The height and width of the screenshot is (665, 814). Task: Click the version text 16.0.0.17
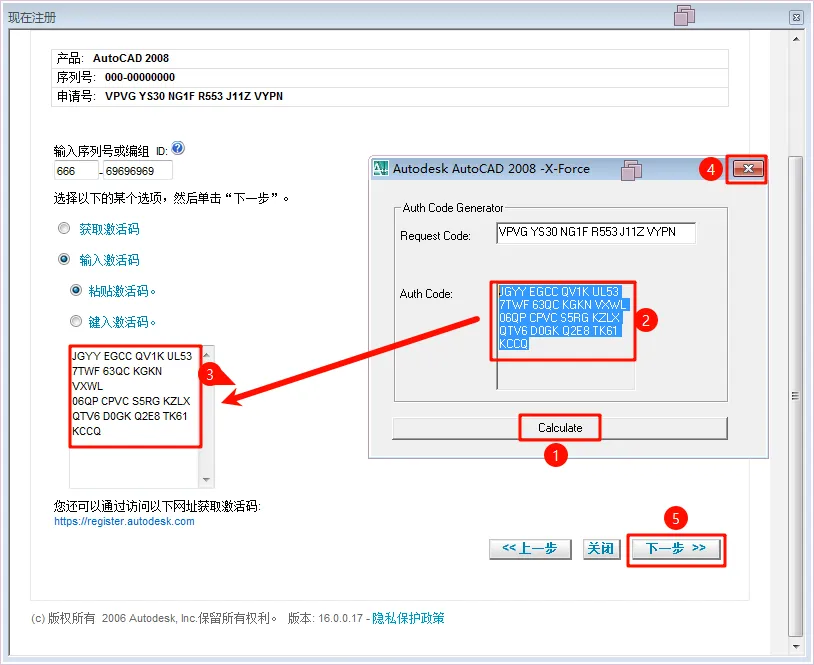tap(341, 618)
